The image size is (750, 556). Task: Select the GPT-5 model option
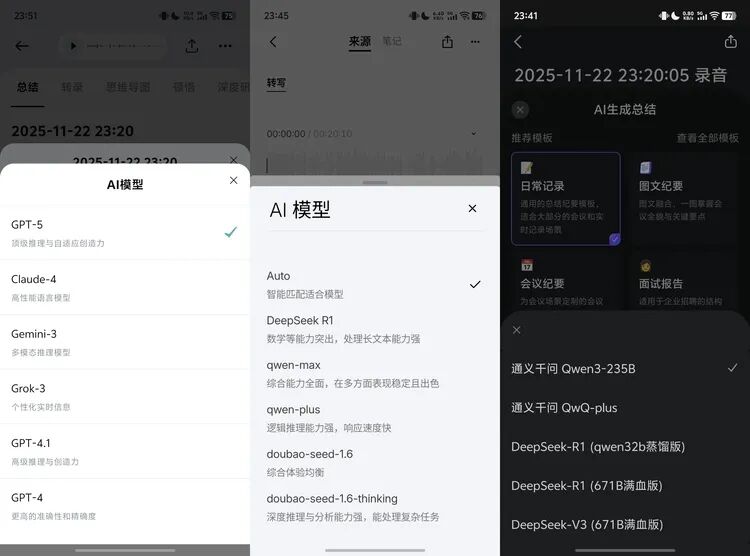tap(125, 233)
